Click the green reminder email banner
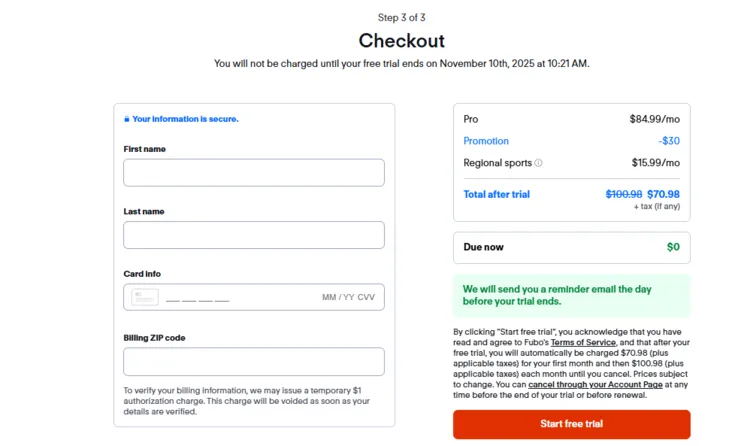The height and width of the screenshot is (446, 750). pos(571,295)
